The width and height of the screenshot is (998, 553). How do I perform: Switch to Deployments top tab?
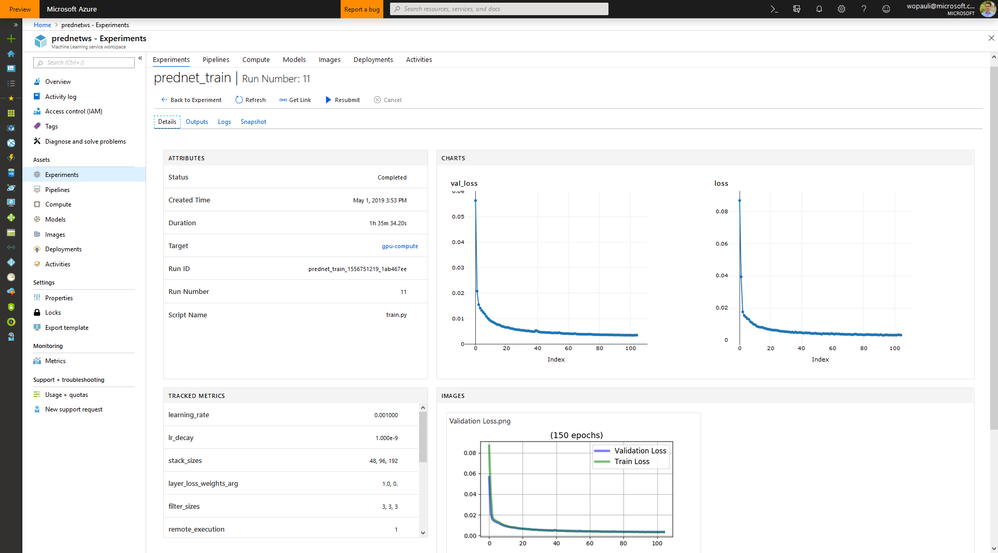pos(373,60)
